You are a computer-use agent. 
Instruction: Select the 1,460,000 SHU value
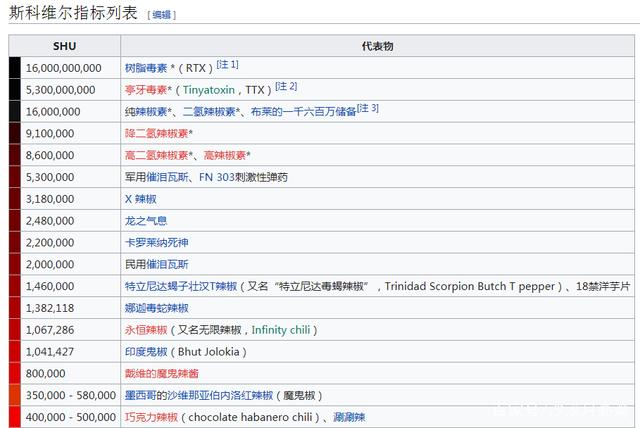(50, 286)
